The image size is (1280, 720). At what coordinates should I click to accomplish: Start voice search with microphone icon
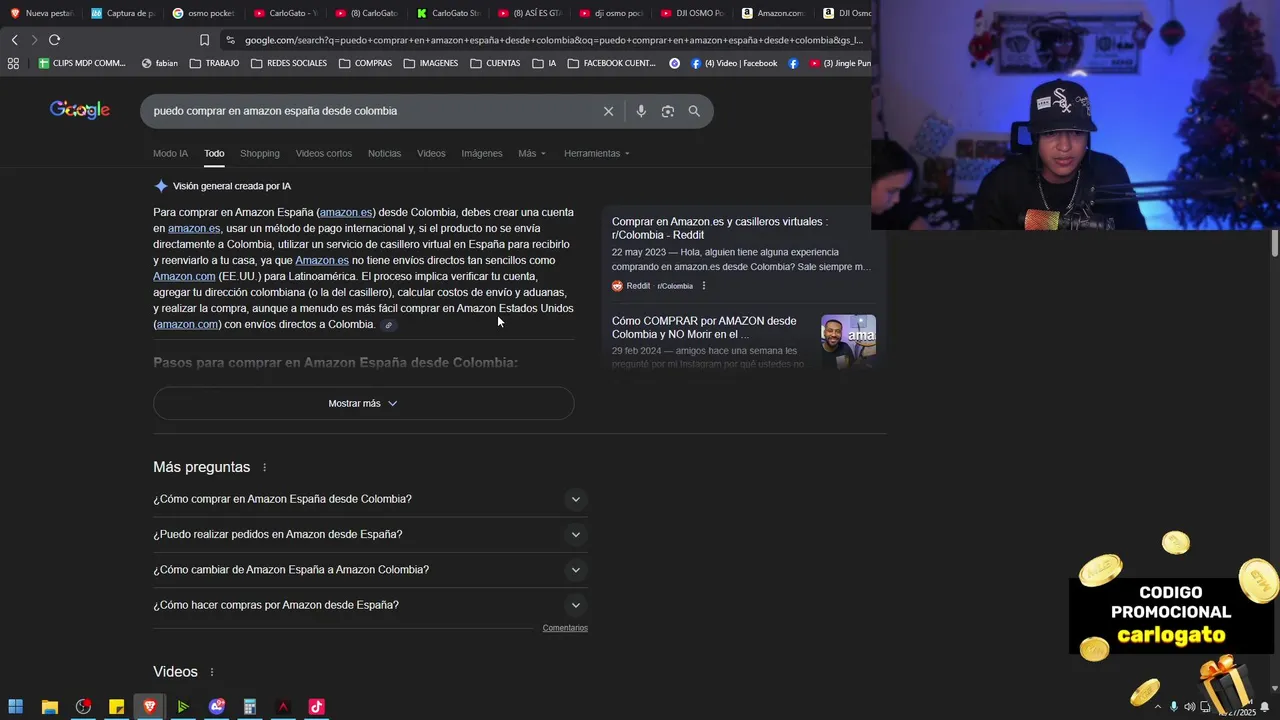(641, 111)
